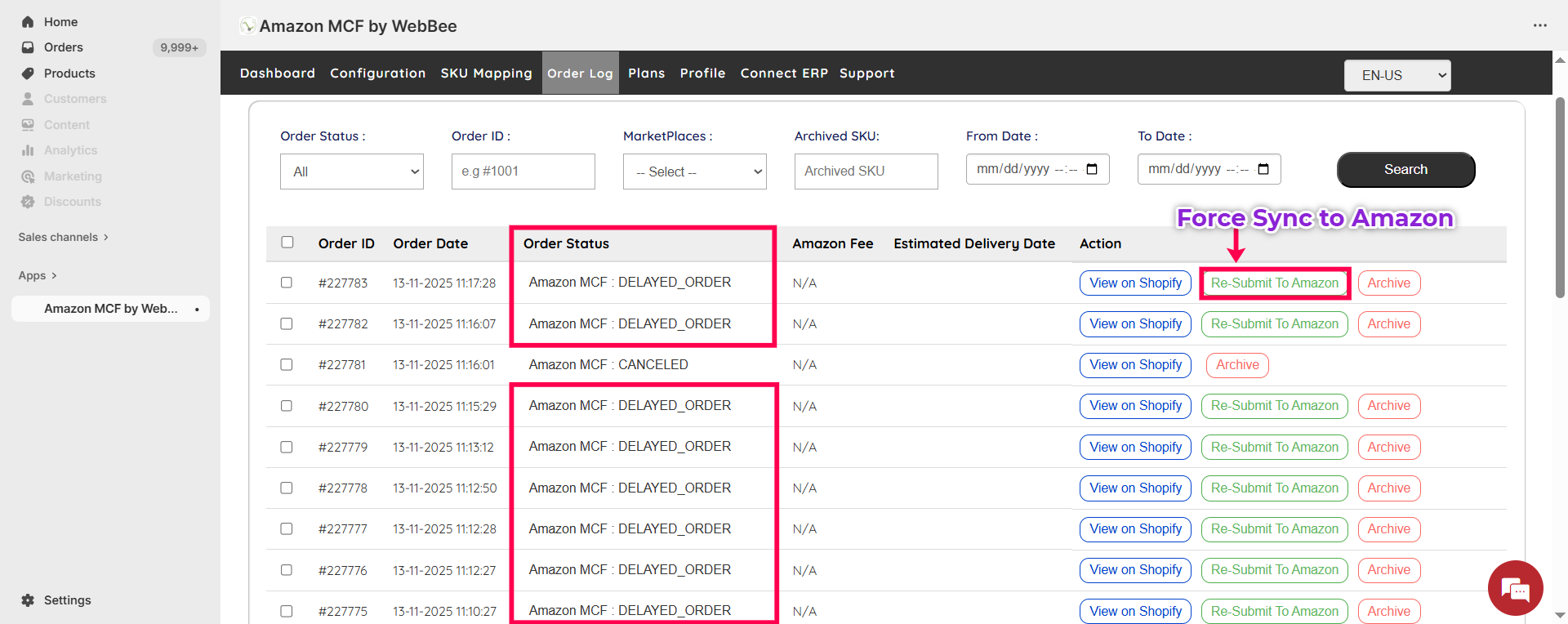The width and height of the screenshot is (1568, 624).
Task: Open From Date calendar picker icon
Action: pyautogui.click(x=1092, y=169)
